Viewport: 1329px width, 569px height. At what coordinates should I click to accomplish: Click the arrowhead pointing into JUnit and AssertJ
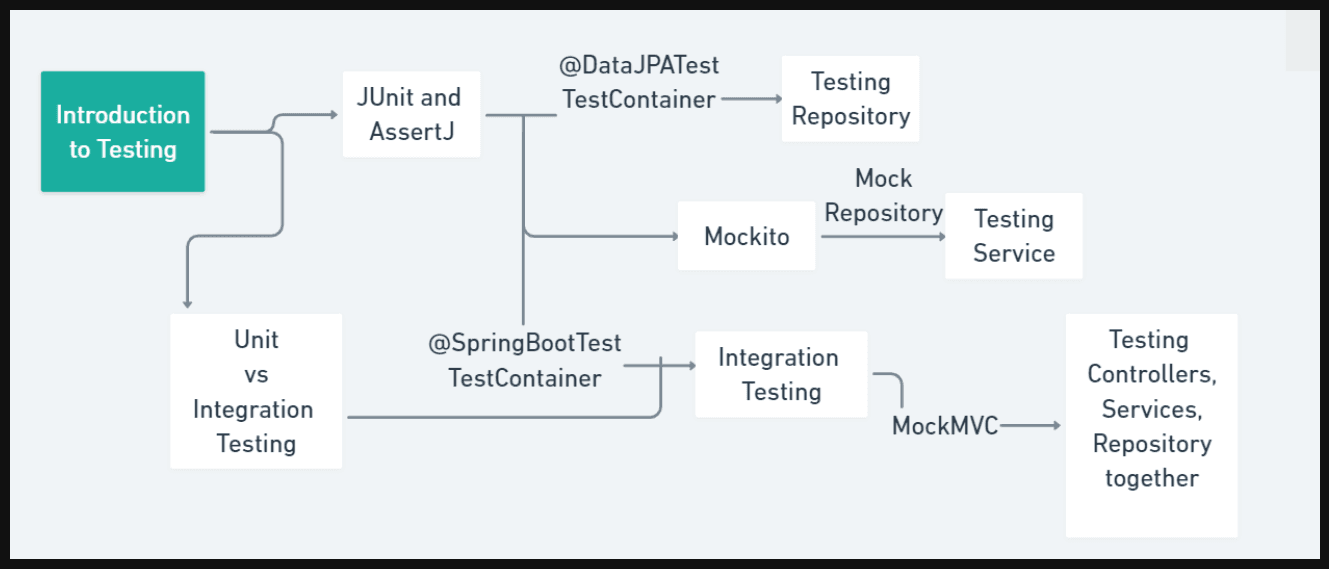click(x=334, y=115)
